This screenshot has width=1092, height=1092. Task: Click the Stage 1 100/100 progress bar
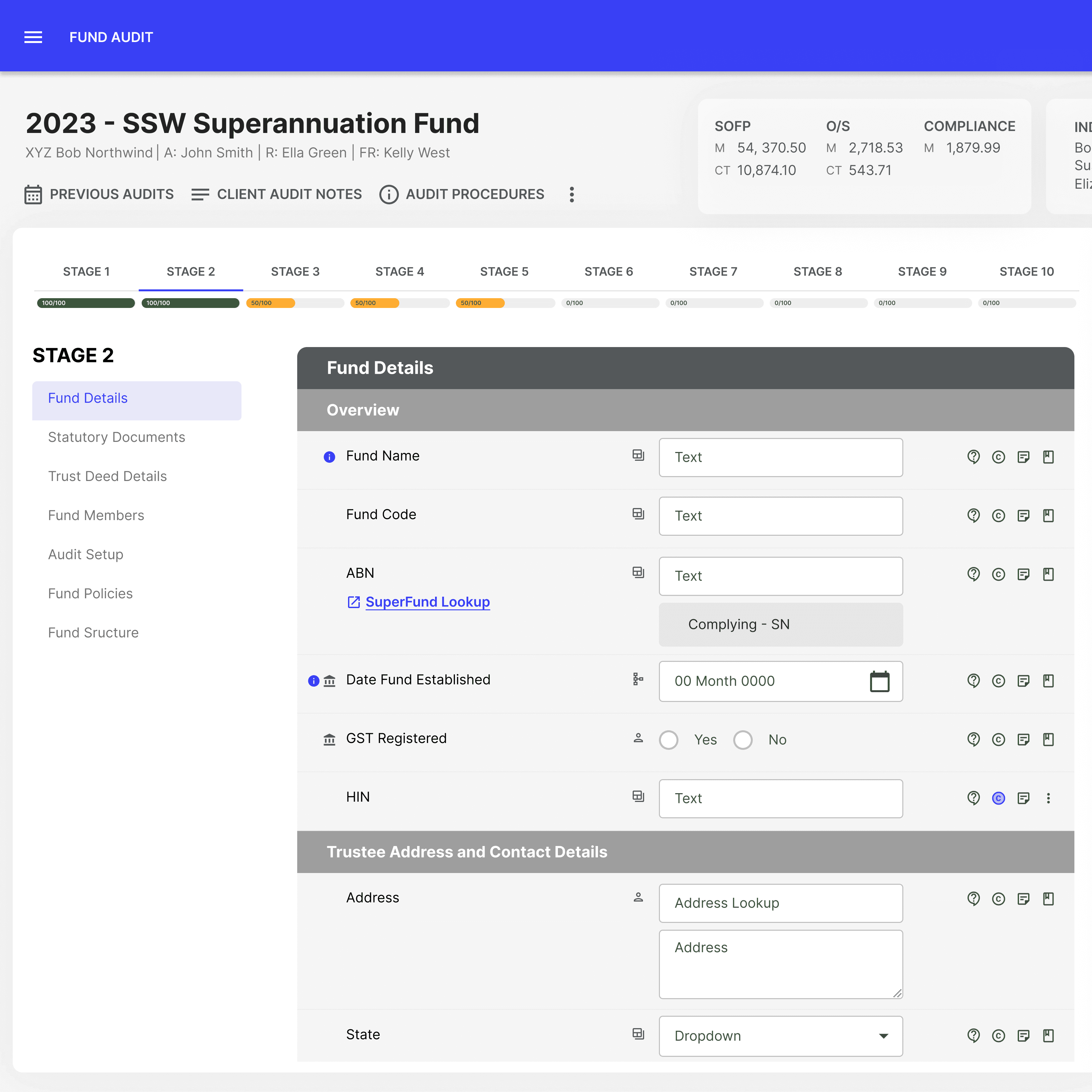pyautogui.click(x=86, y=303)
